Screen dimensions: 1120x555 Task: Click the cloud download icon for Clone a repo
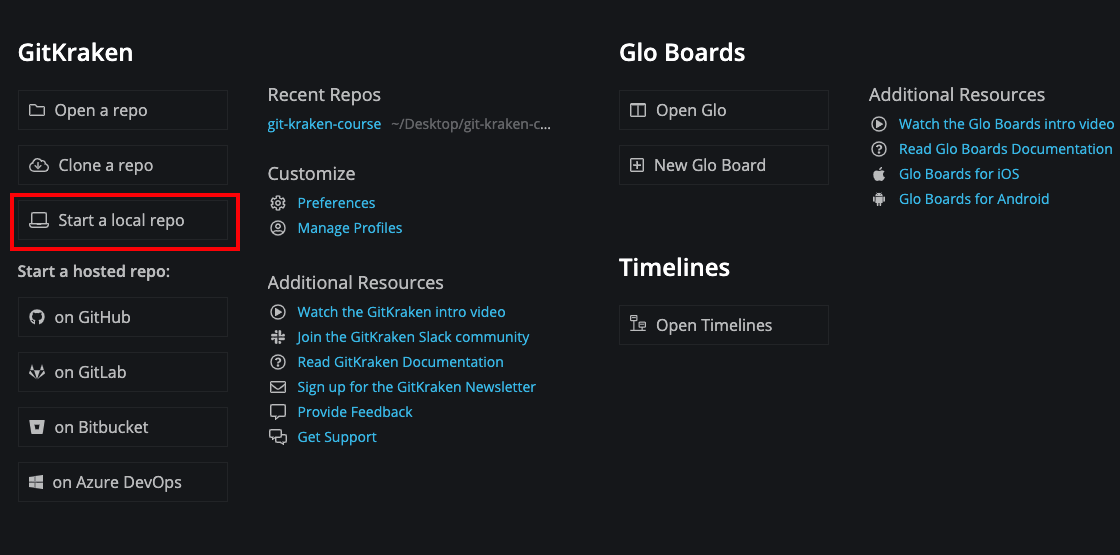[x=38, y=166]
